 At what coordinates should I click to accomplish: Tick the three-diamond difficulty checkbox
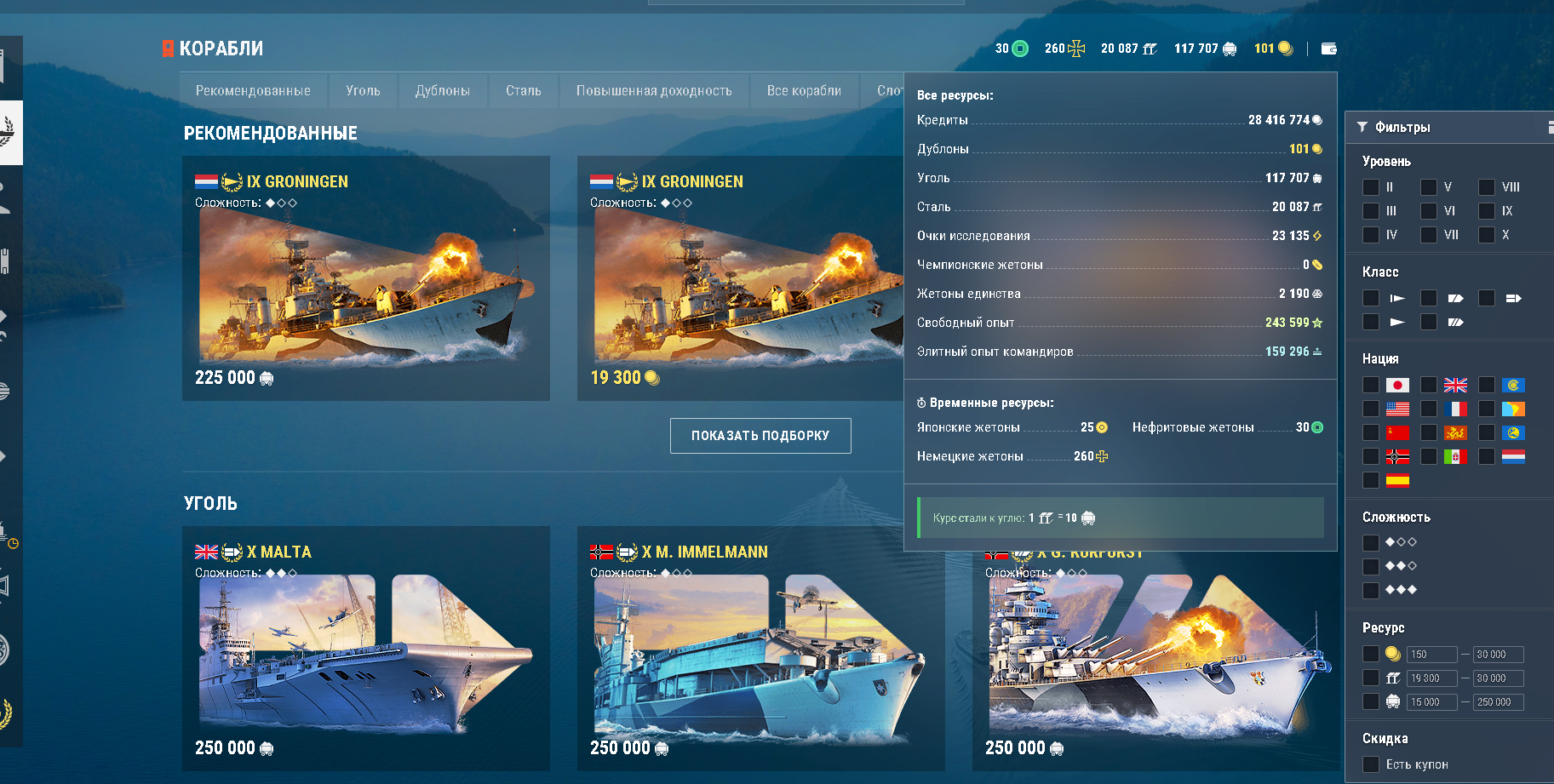click(1371, 591)
